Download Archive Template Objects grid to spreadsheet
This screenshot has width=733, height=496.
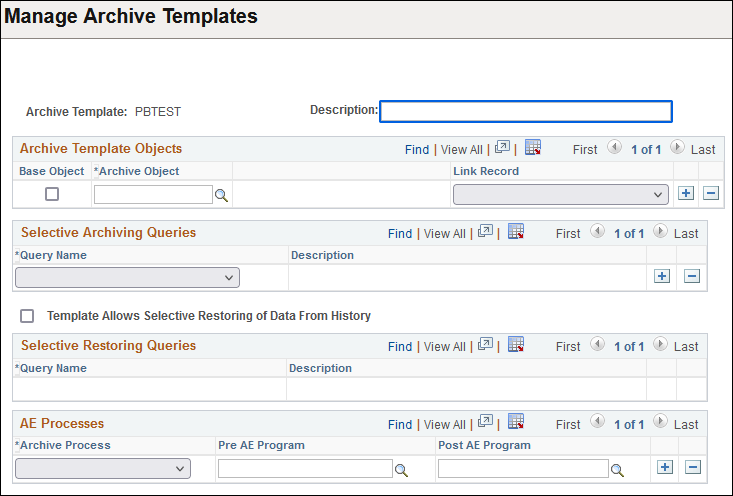[532, 147]
